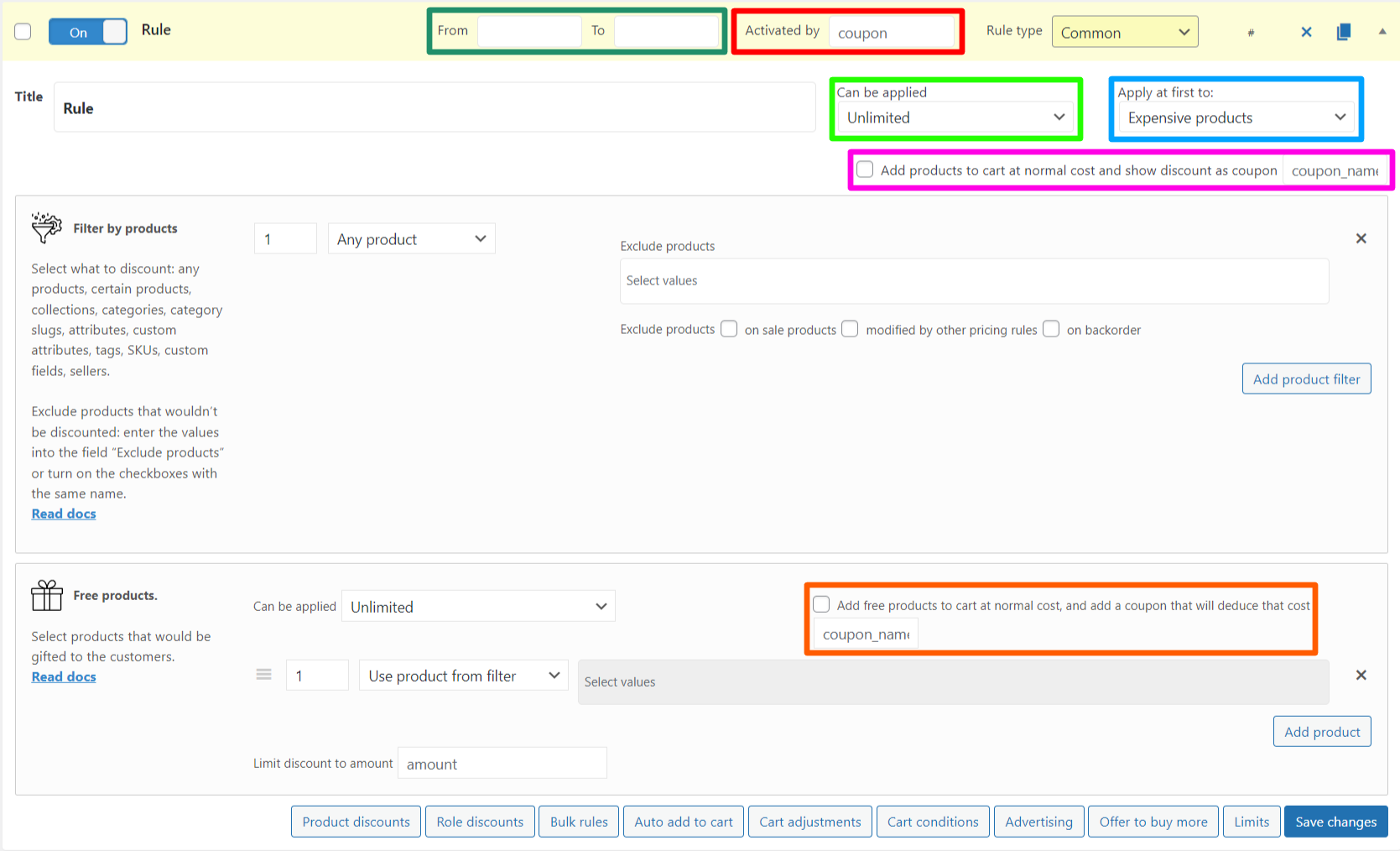The image size is (1400, 851).
Task: Click the Limits button
Action: pos(1252,822)
